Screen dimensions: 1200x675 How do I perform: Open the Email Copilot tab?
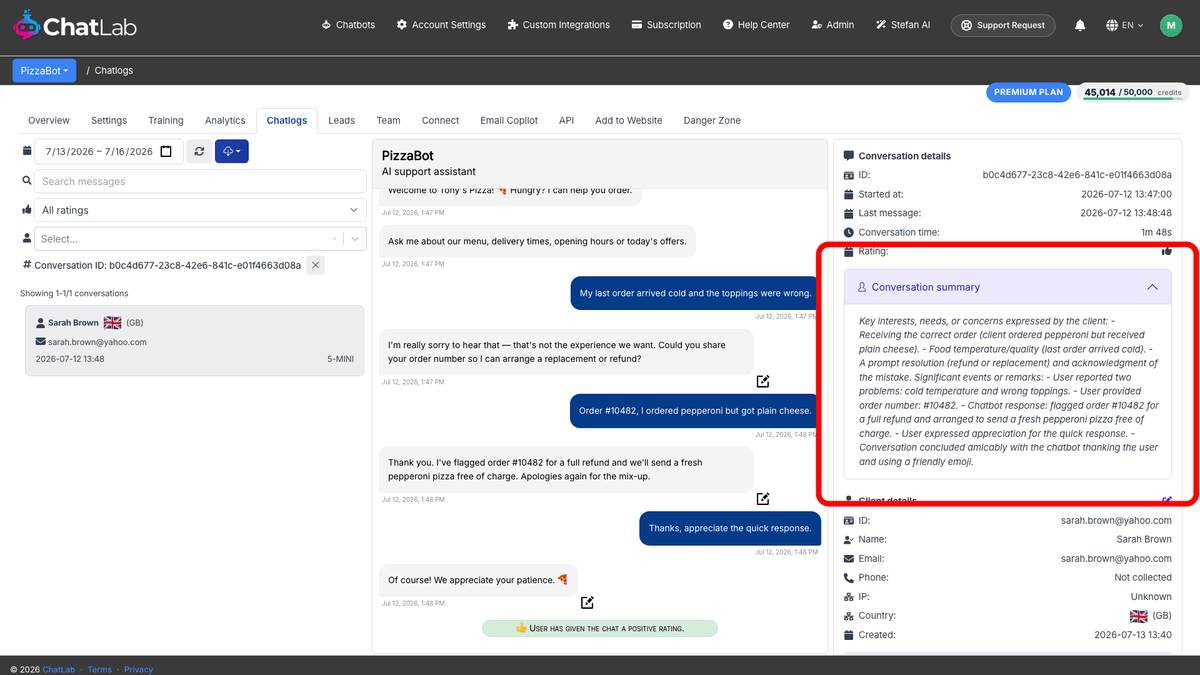pos(509,120)
